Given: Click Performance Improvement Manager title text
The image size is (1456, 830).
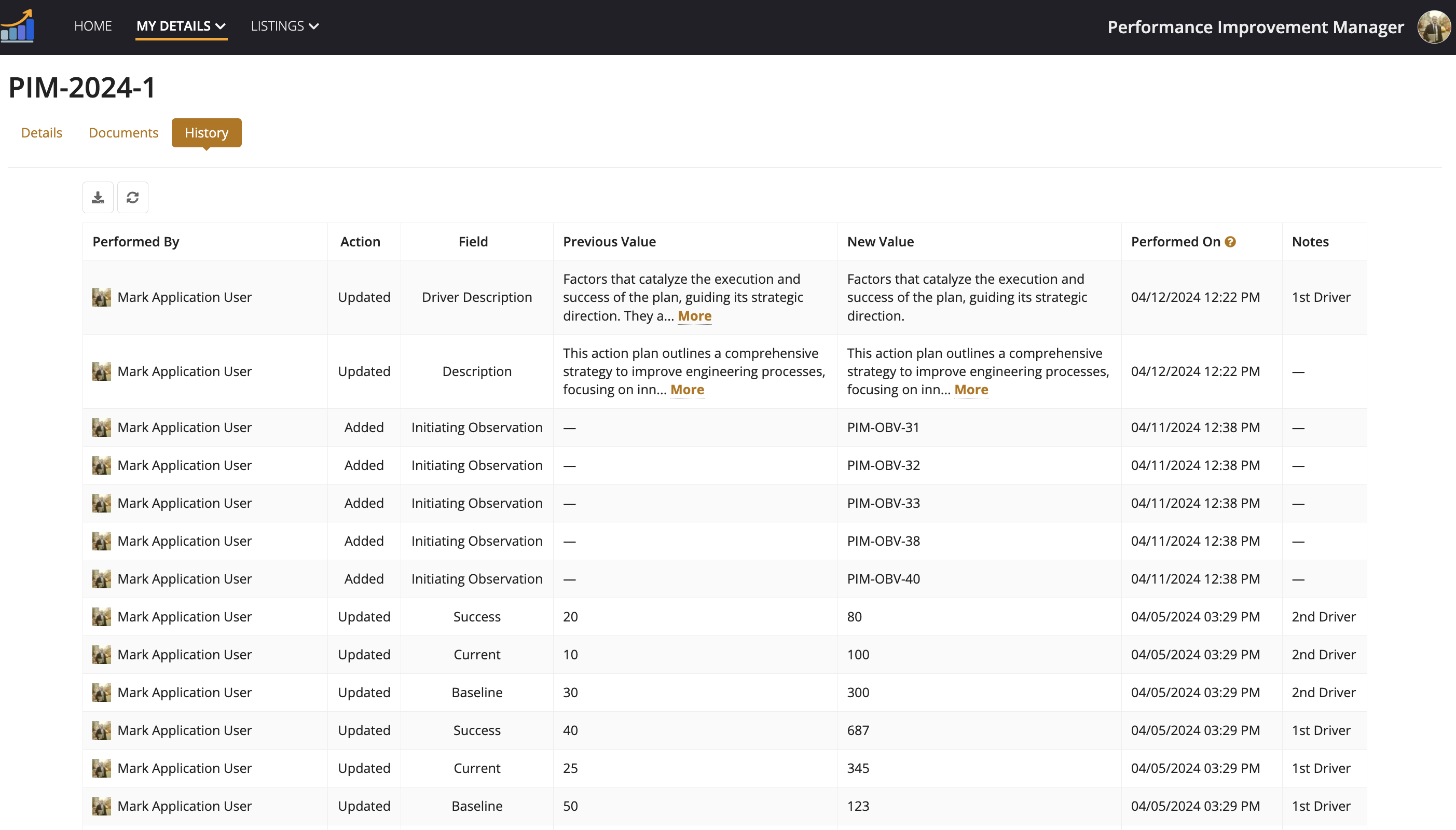Looking at the screenshot, I should (x=1255, y=27).
